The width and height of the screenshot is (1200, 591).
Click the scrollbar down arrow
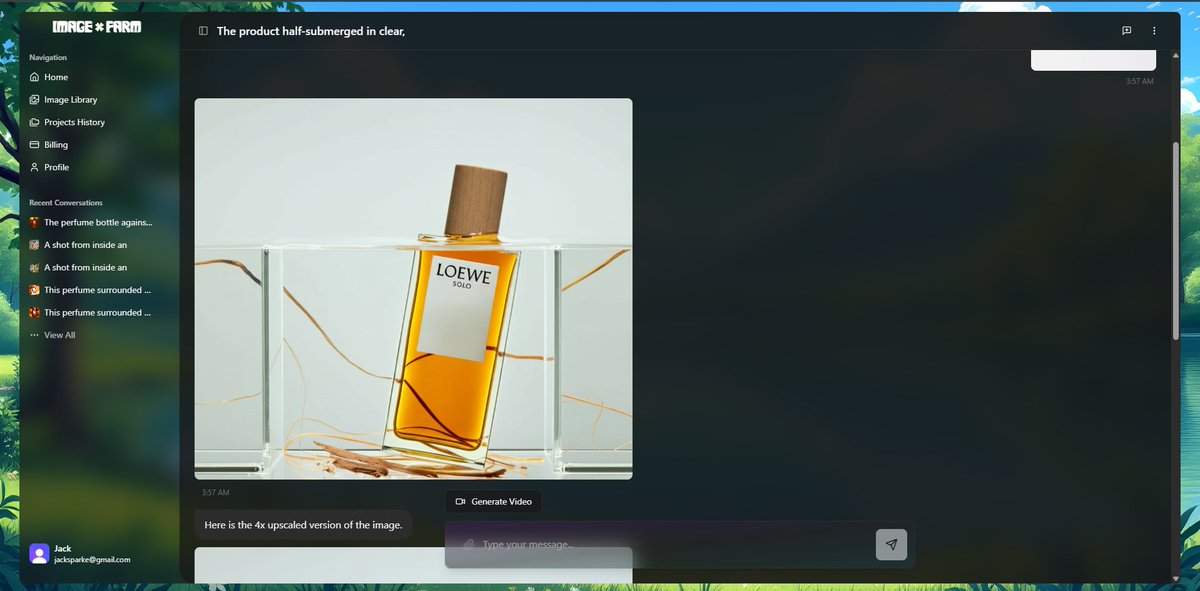click(x=1175, y=578)
